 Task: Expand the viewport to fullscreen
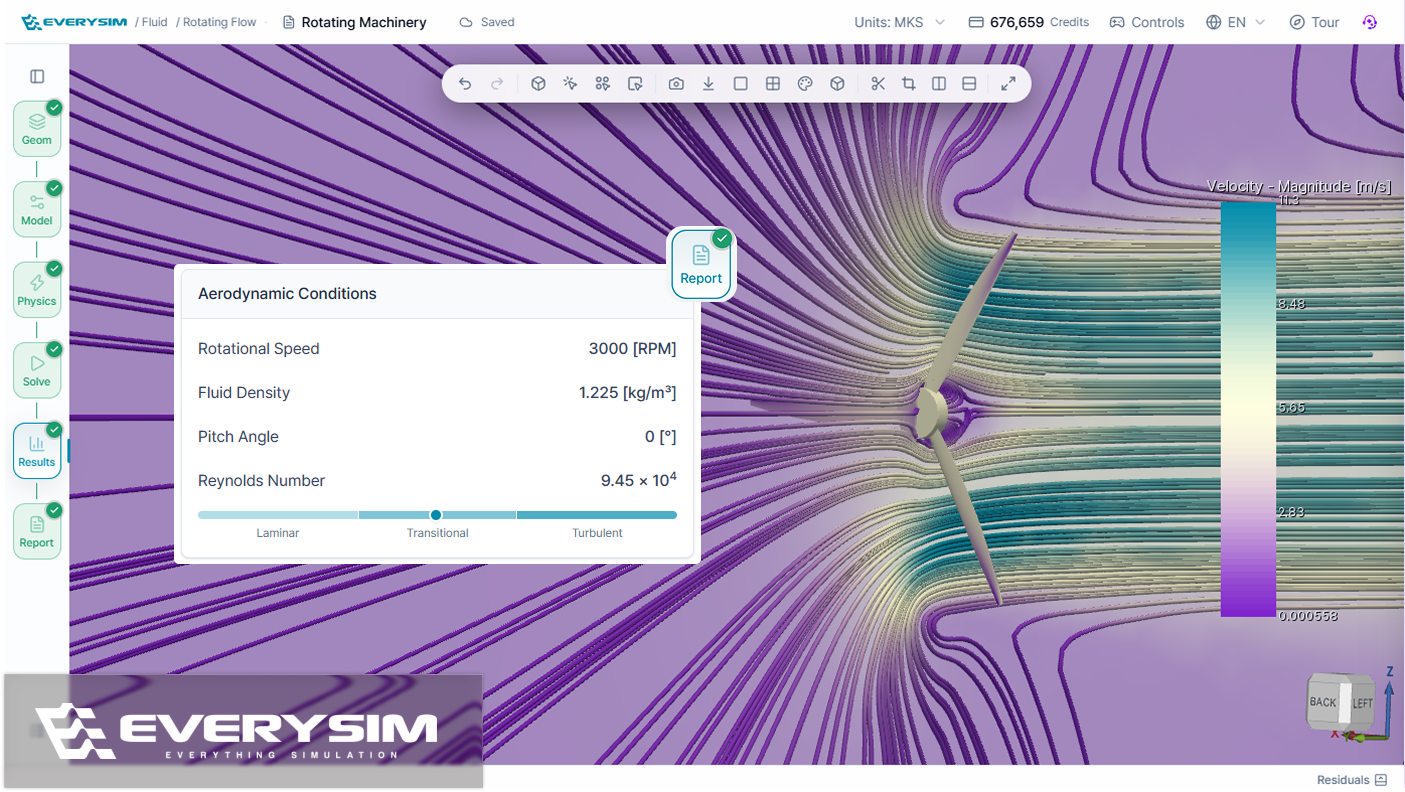pos(1008,84)
